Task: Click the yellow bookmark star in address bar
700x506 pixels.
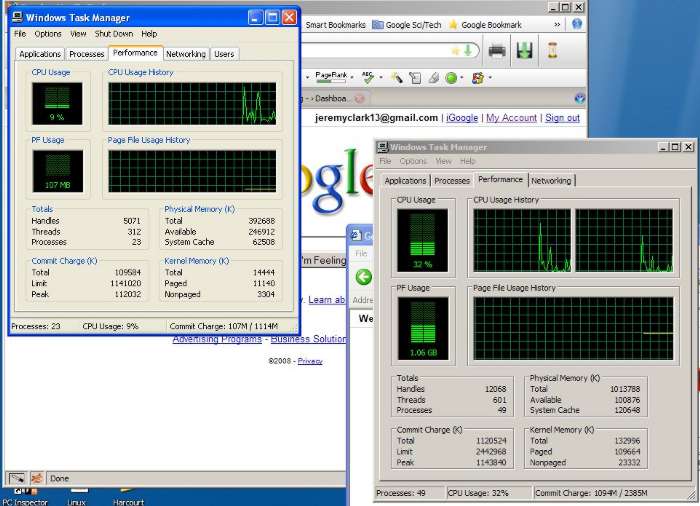Action: click(456, 50)
